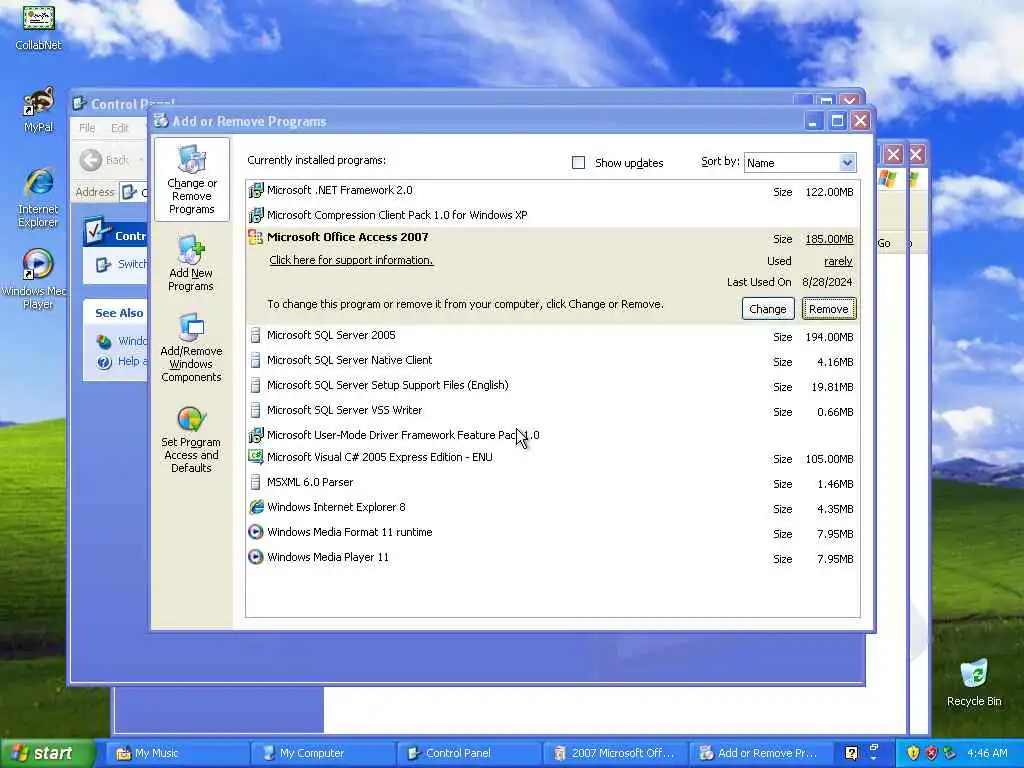Select Microsoft .NET Framework 2.0 entry
The width and height of the screenshot is (1024, 768).
552,191
